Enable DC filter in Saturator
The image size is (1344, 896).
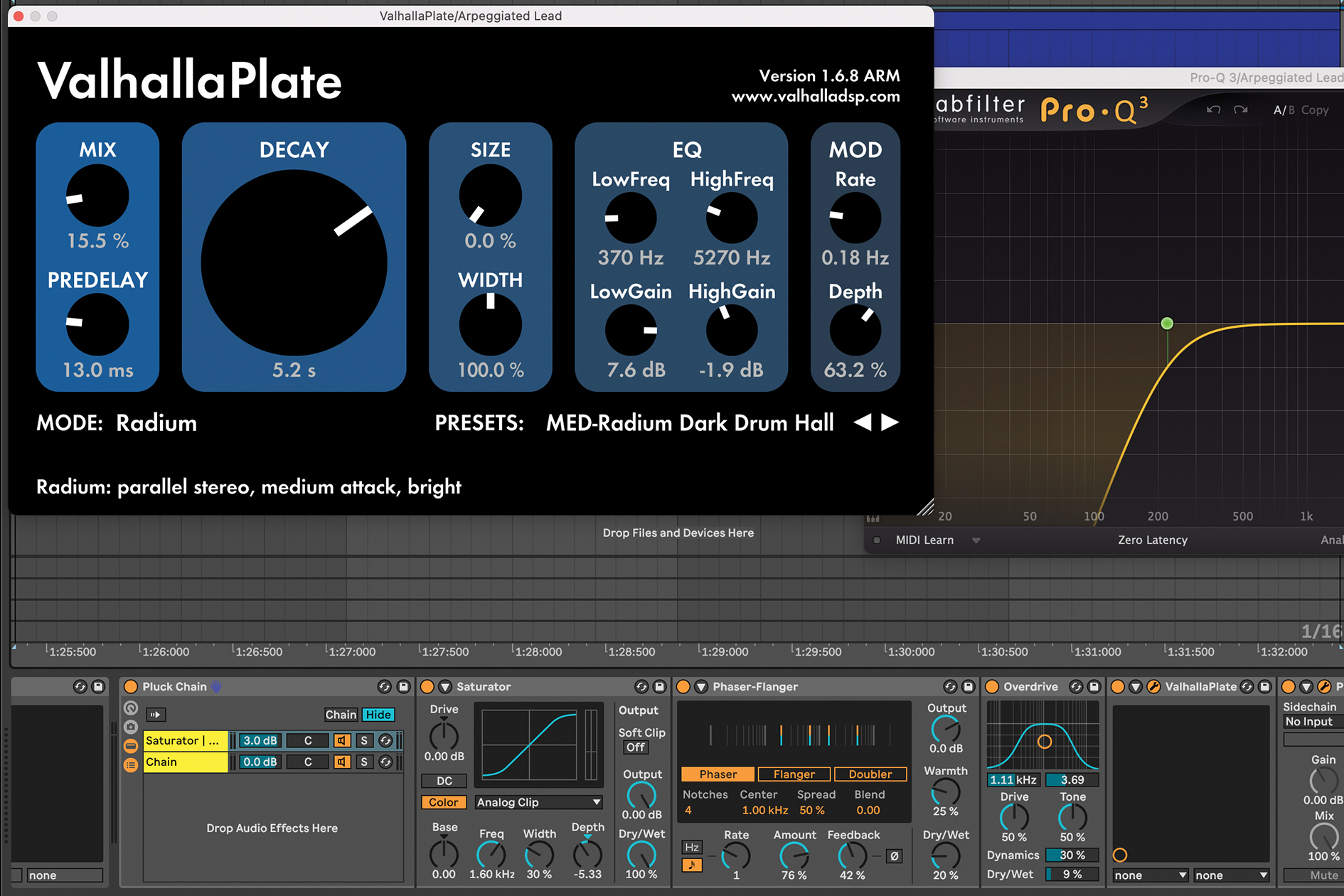pyautogui.click(x=444, y=781)
